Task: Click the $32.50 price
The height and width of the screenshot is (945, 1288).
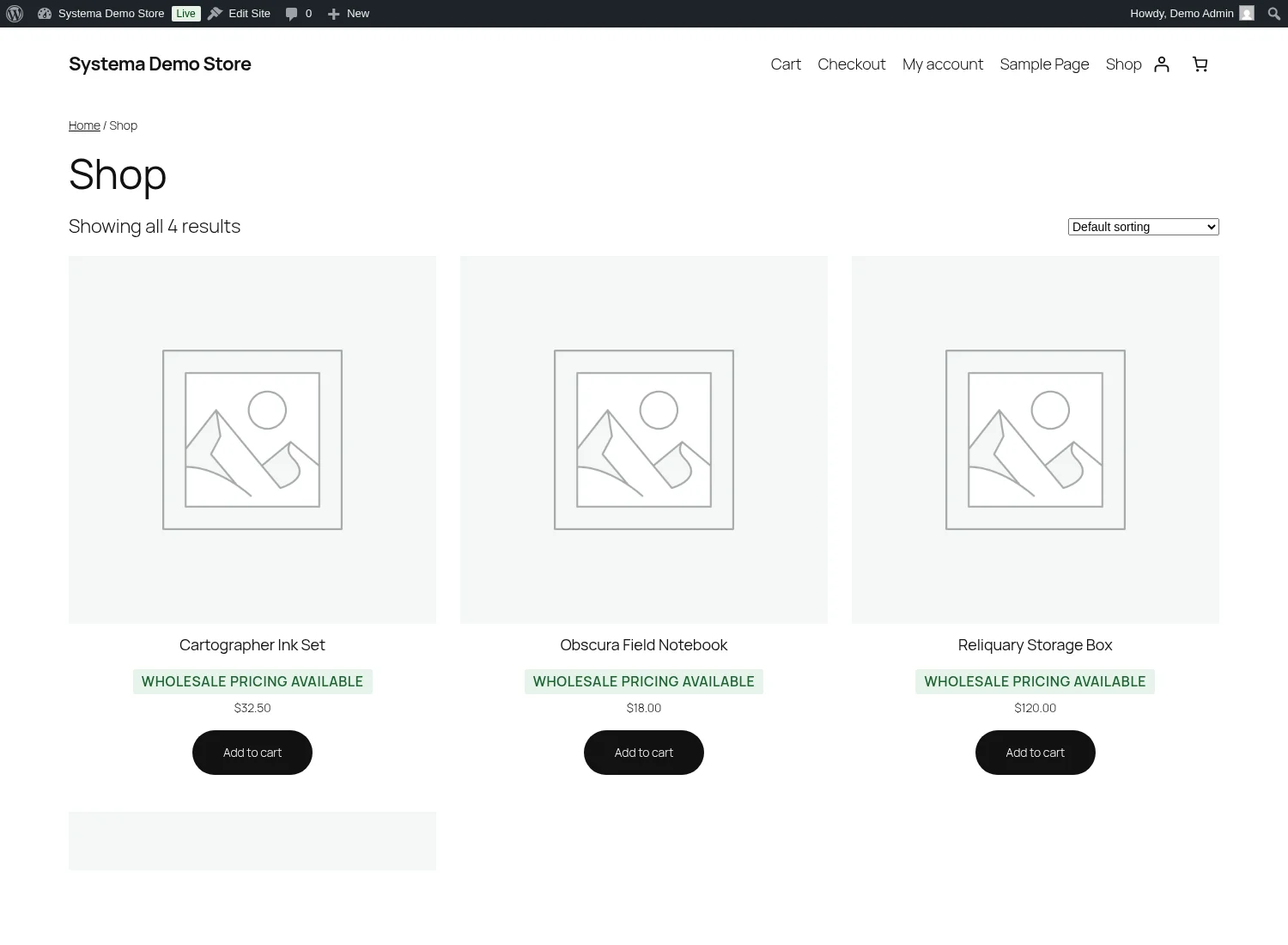Action: tap(252, 708)
